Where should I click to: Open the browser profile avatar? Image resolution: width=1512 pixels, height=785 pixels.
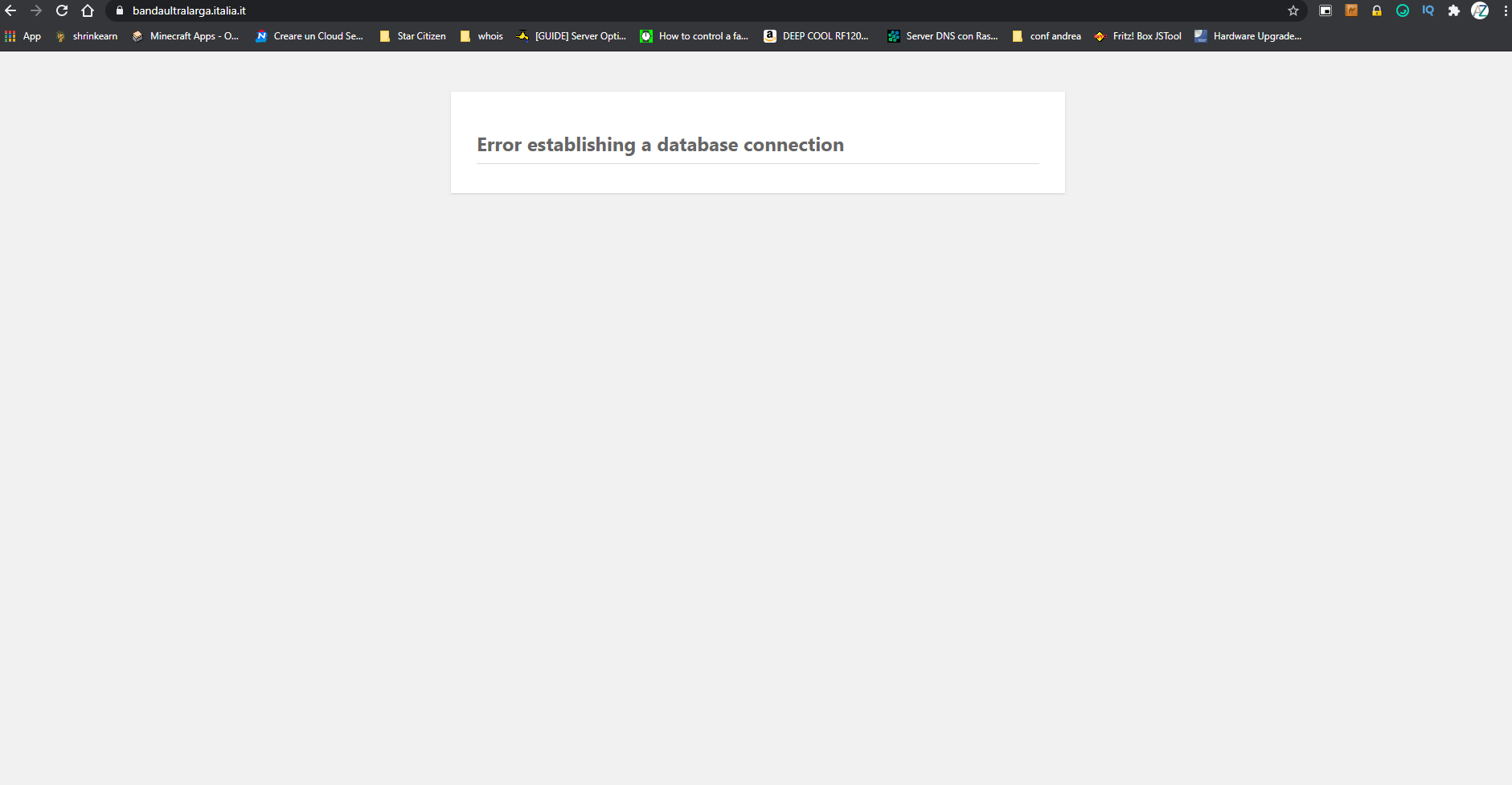(1480, 10)
